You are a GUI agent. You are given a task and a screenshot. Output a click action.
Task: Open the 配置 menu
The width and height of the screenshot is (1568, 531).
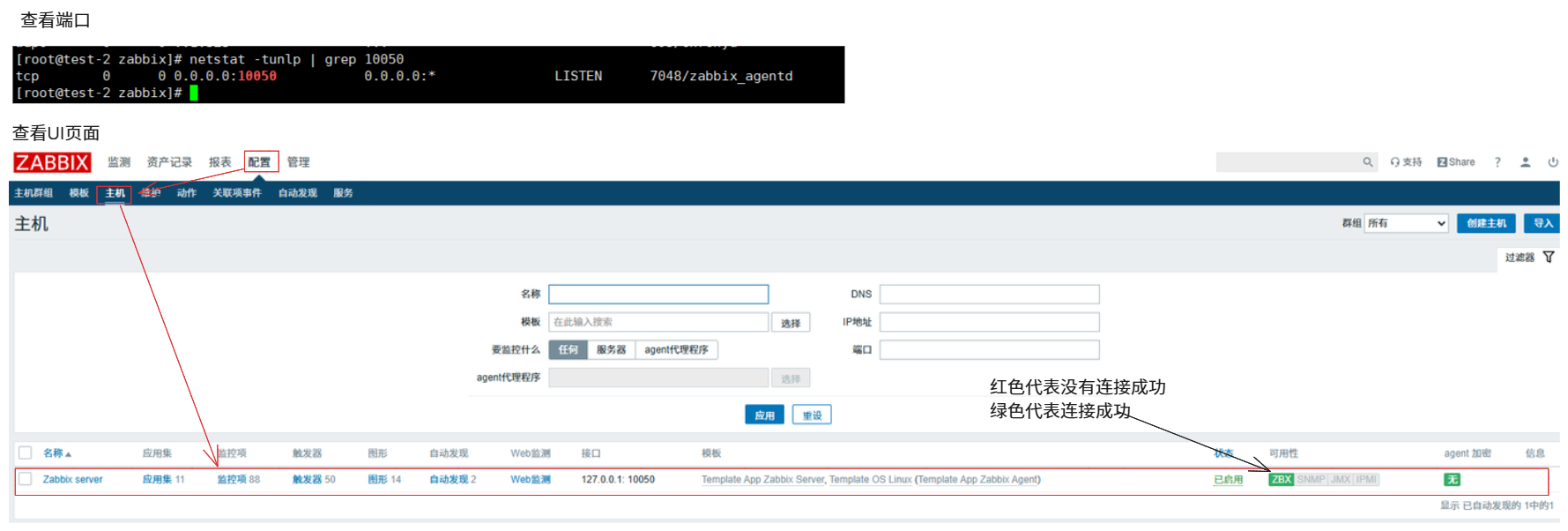point(260,162)
